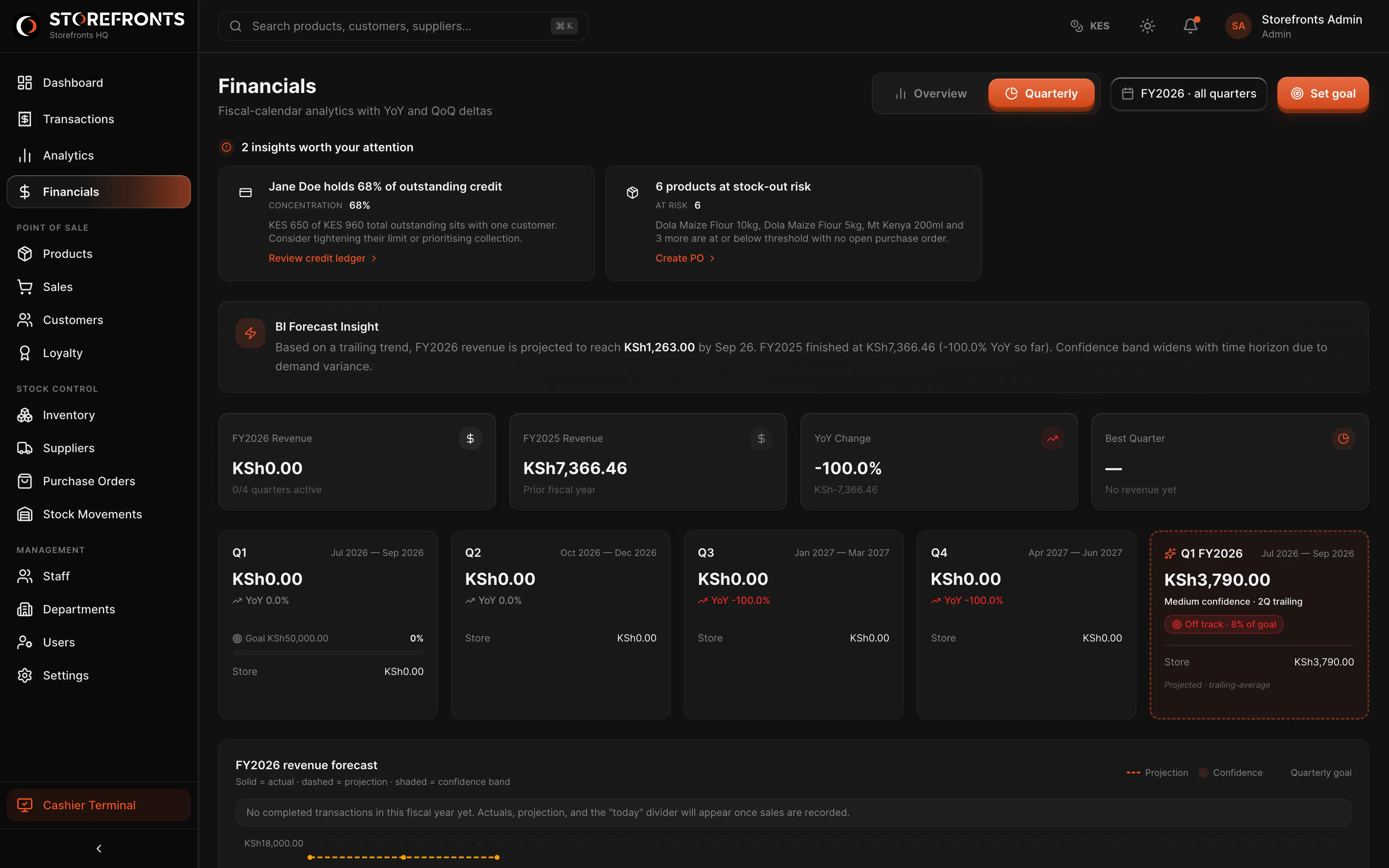Click the Q1 goal progress bar

328,653
